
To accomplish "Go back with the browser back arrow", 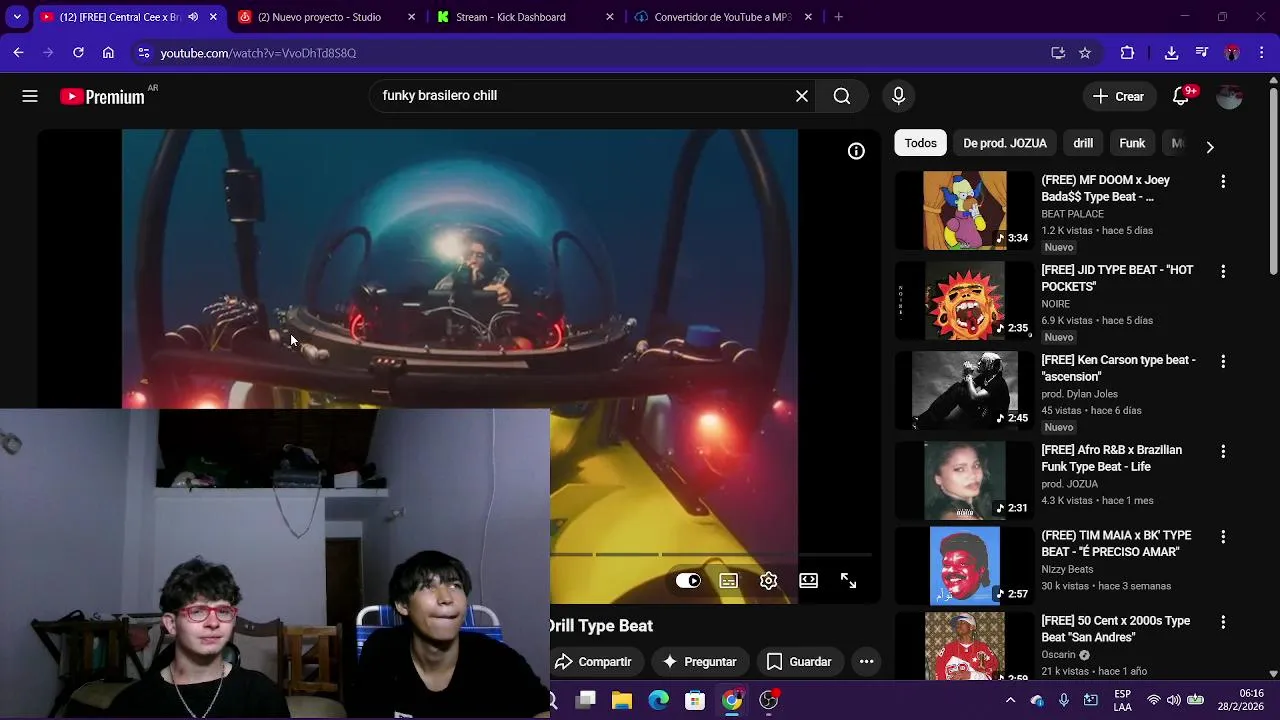I will pos(18,53).
